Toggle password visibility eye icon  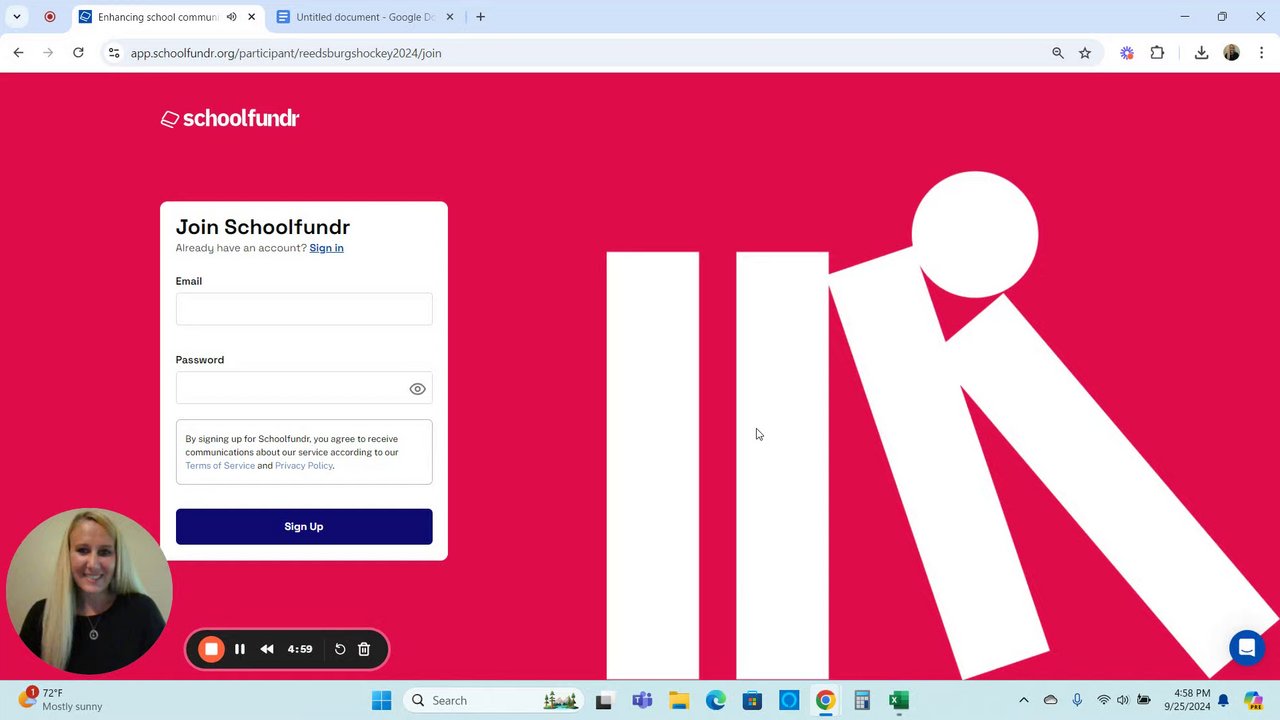[417, 389]
